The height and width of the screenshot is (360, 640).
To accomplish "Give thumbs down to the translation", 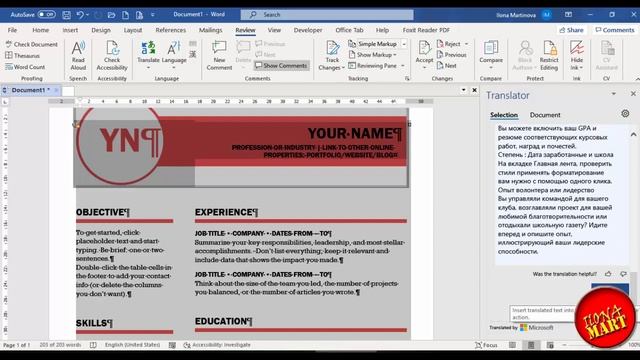I will tap(623, 274).
